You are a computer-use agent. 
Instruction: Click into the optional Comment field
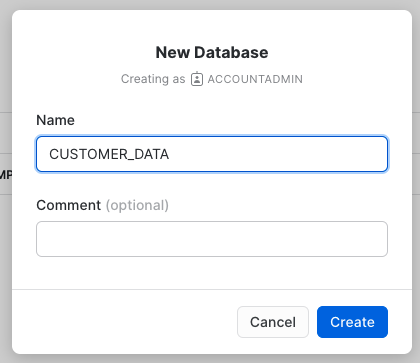tap(212, 239)
